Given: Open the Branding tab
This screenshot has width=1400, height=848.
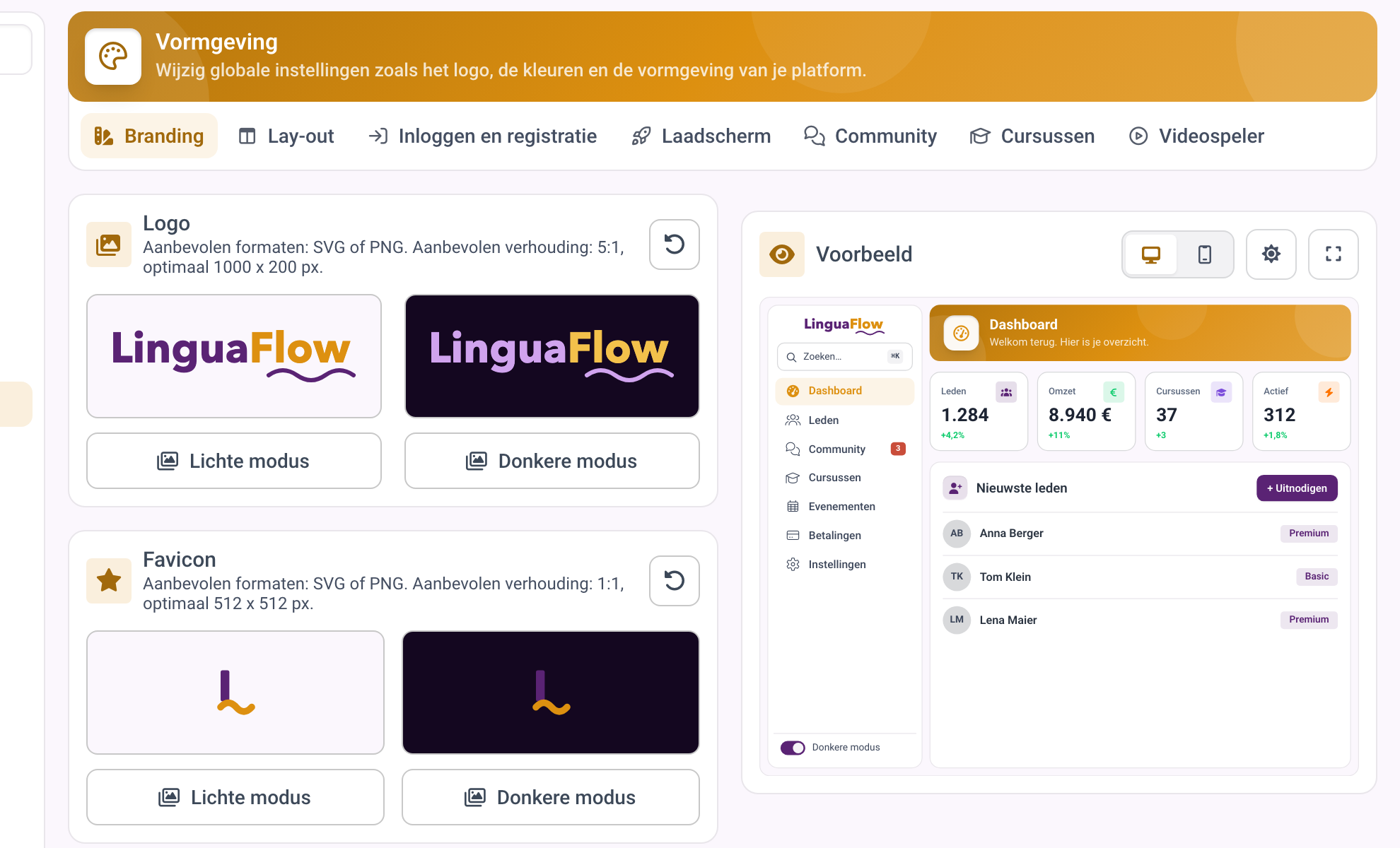Looking at the screenshot, I should pos(149,136).
